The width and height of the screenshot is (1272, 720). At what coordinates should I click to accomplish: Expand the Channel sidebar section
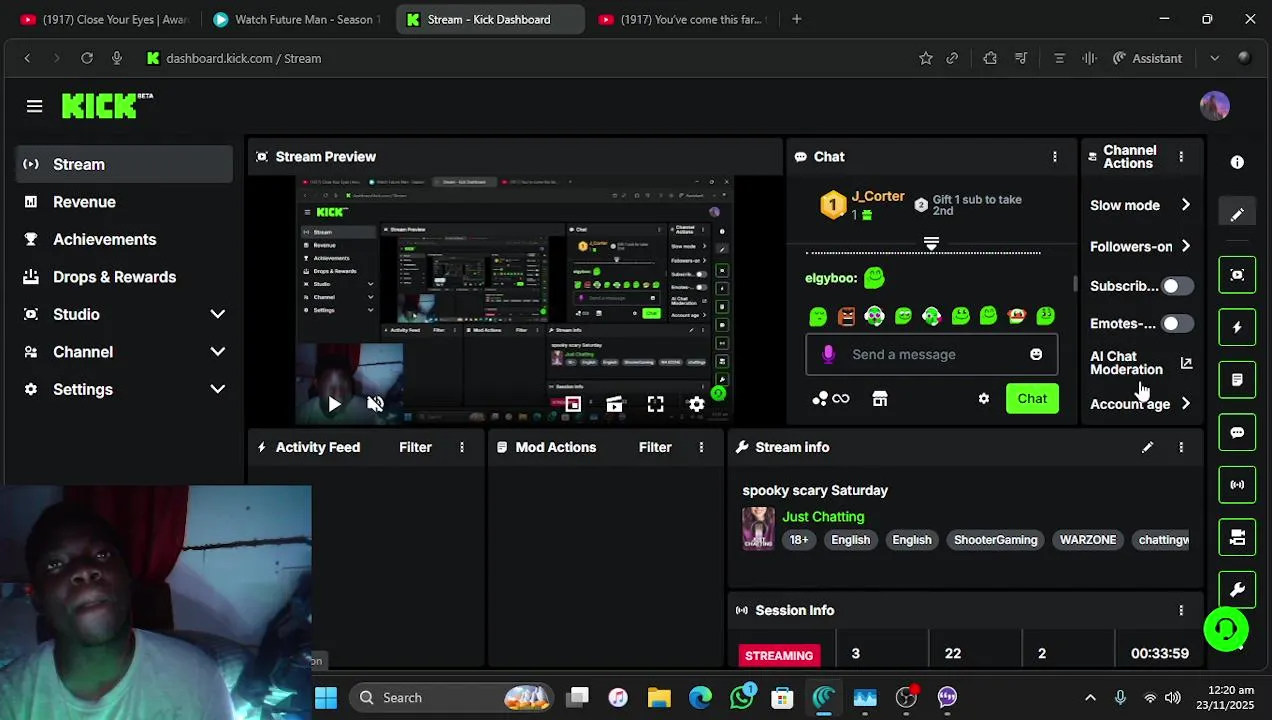click(217, 352)
